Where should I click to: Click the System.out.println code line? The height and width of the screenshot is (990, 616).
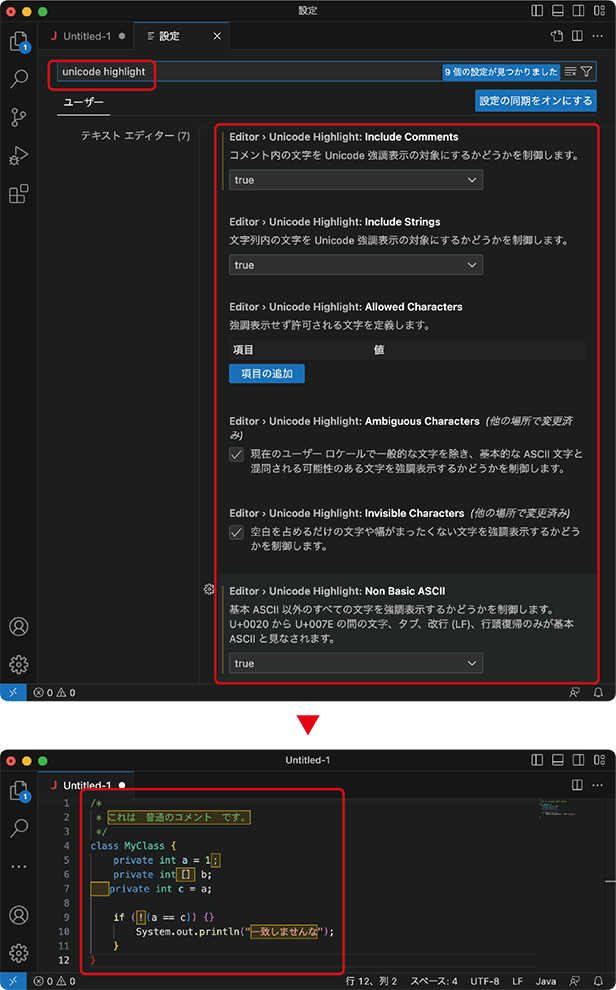point(234,931)
